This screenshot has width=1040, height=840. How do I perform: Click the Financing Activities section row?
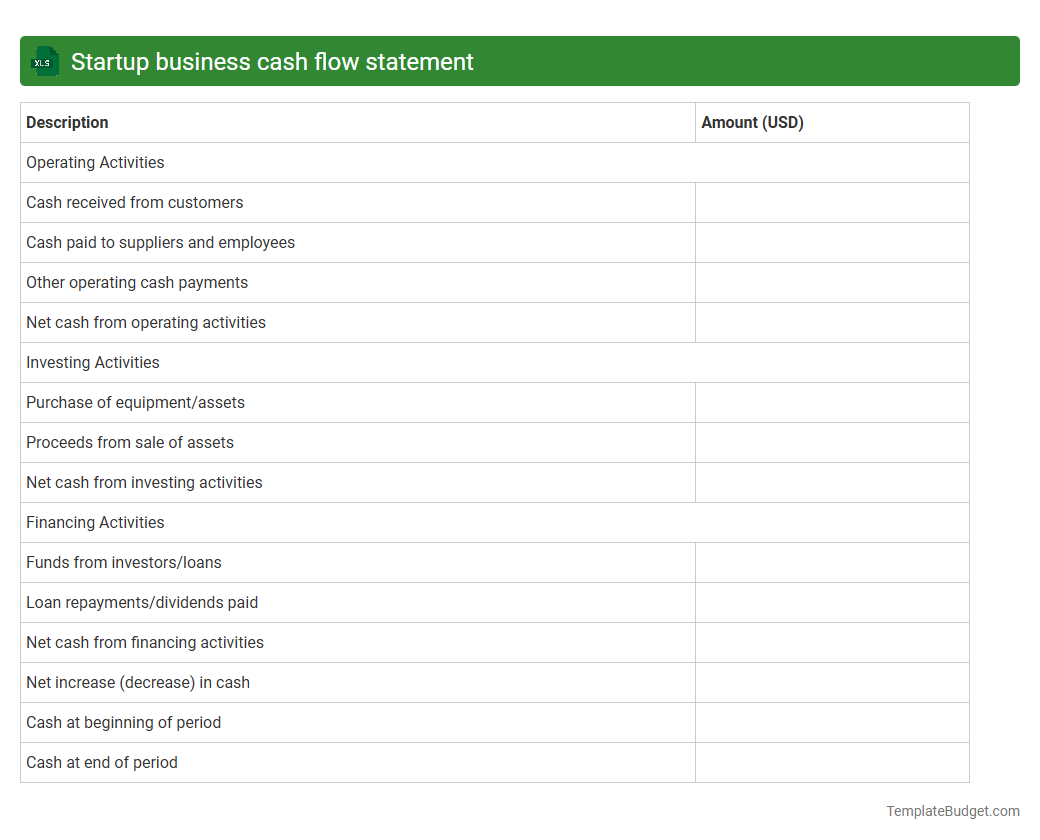95,522
